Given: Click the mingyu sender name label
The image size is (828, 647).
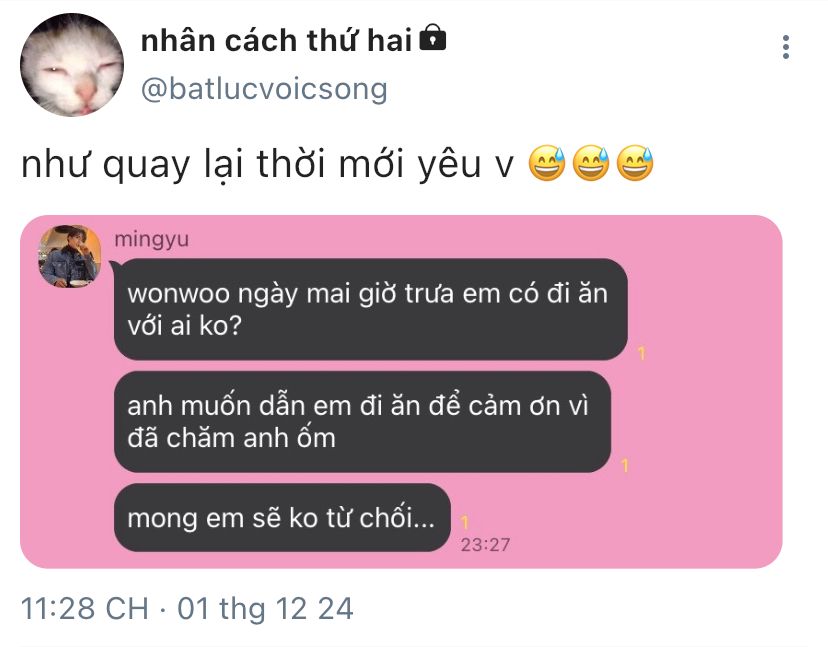Looking at the screenshot, I should tap(152, 239).
